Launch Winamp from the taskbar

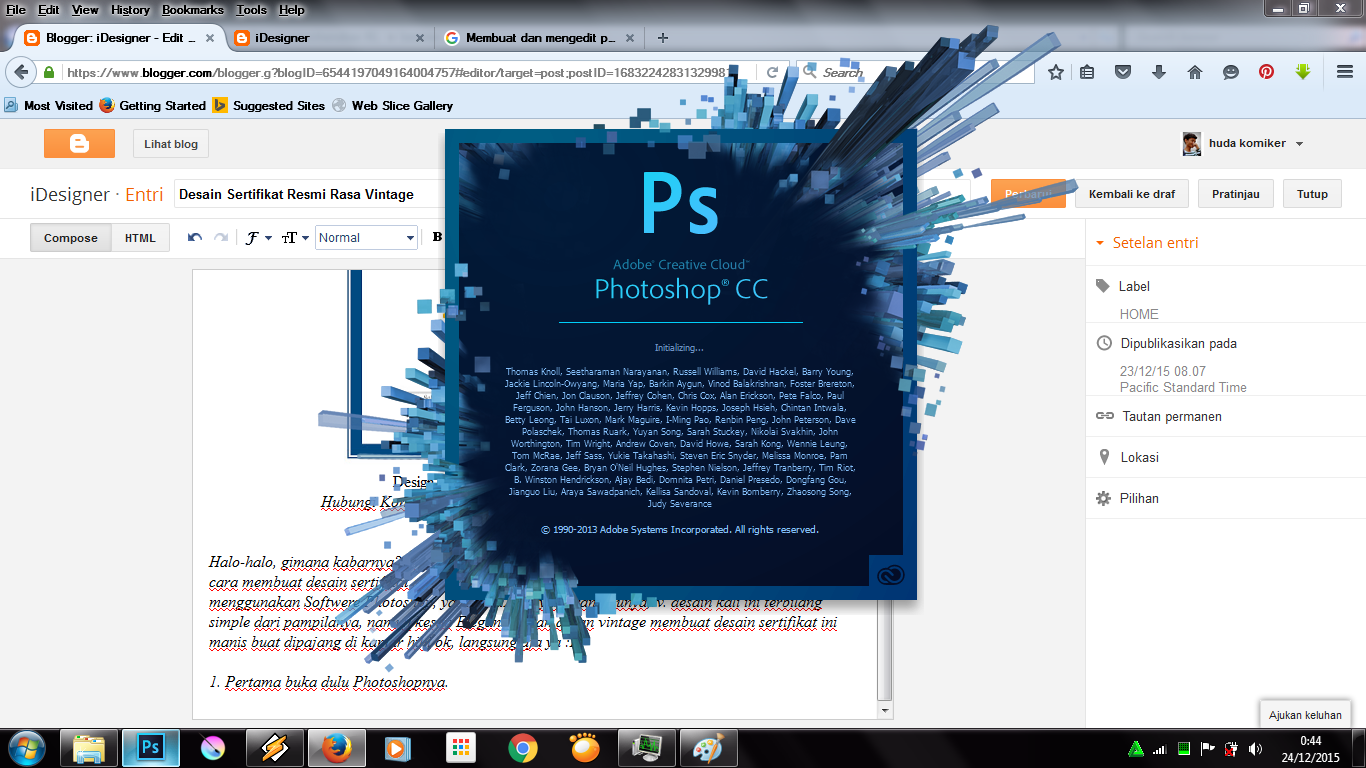275,747
